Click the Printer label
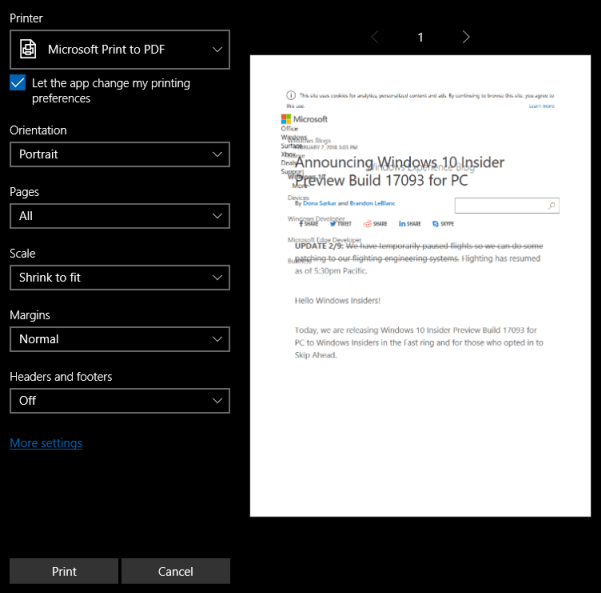601x593 pixels. point(26,18)
